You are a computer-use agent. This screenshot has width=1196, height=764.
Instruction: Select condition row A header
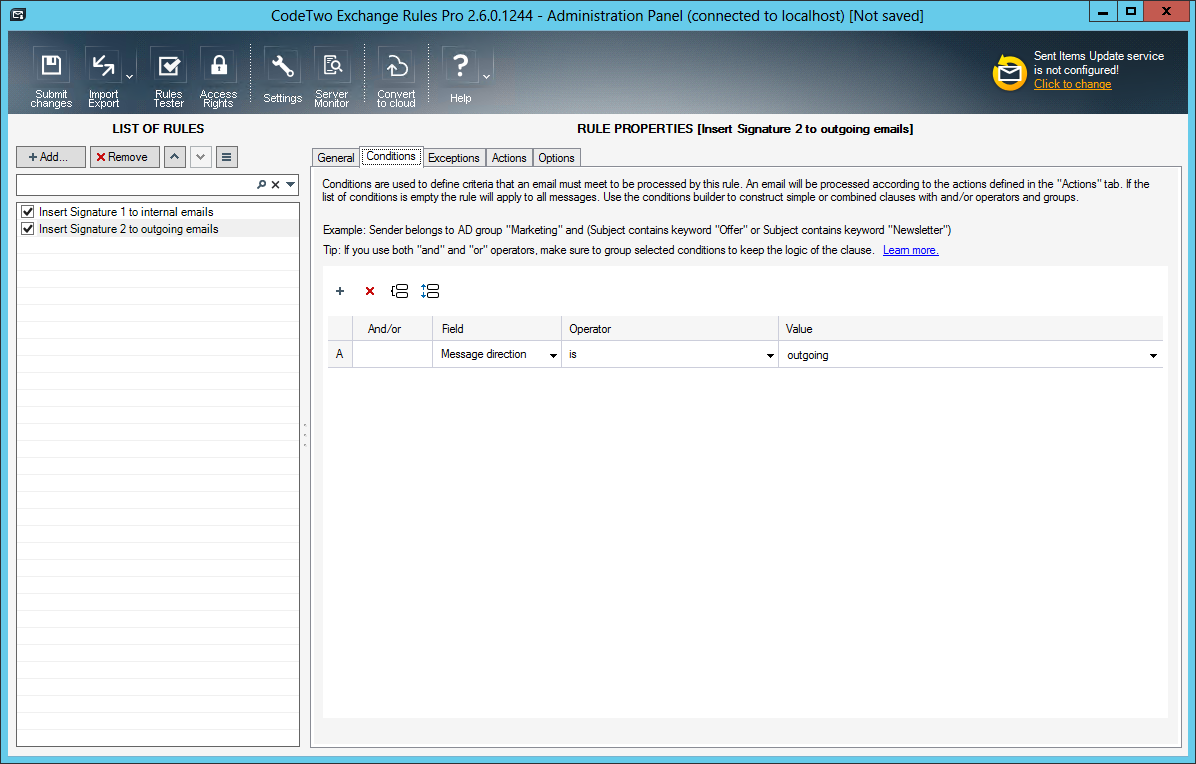click(340, 355)
